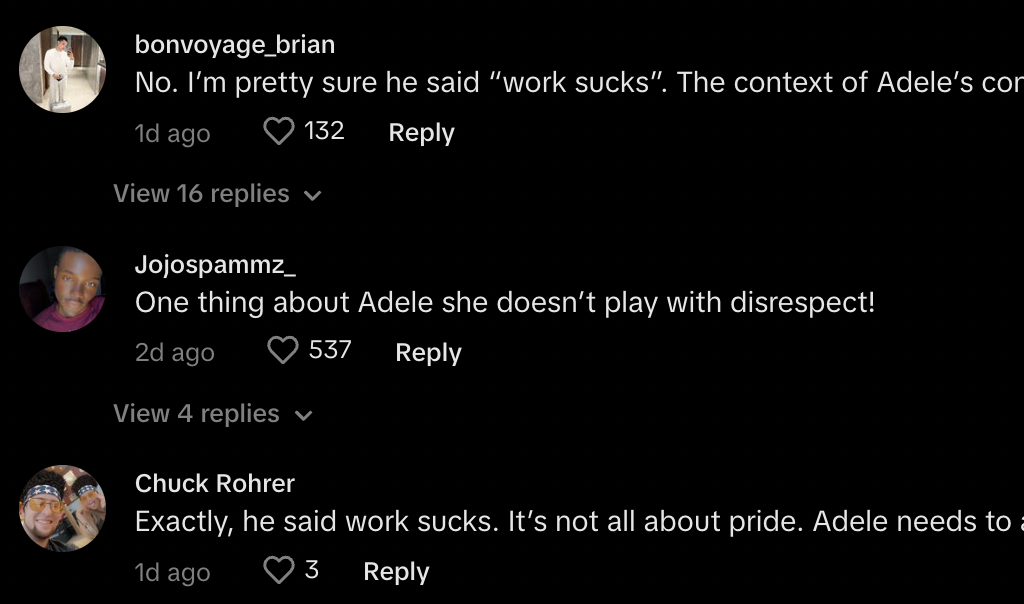Reply to bonvoyage_brian's comment
This screenshot has height=604, width=1024.
(x=421, y=133)
